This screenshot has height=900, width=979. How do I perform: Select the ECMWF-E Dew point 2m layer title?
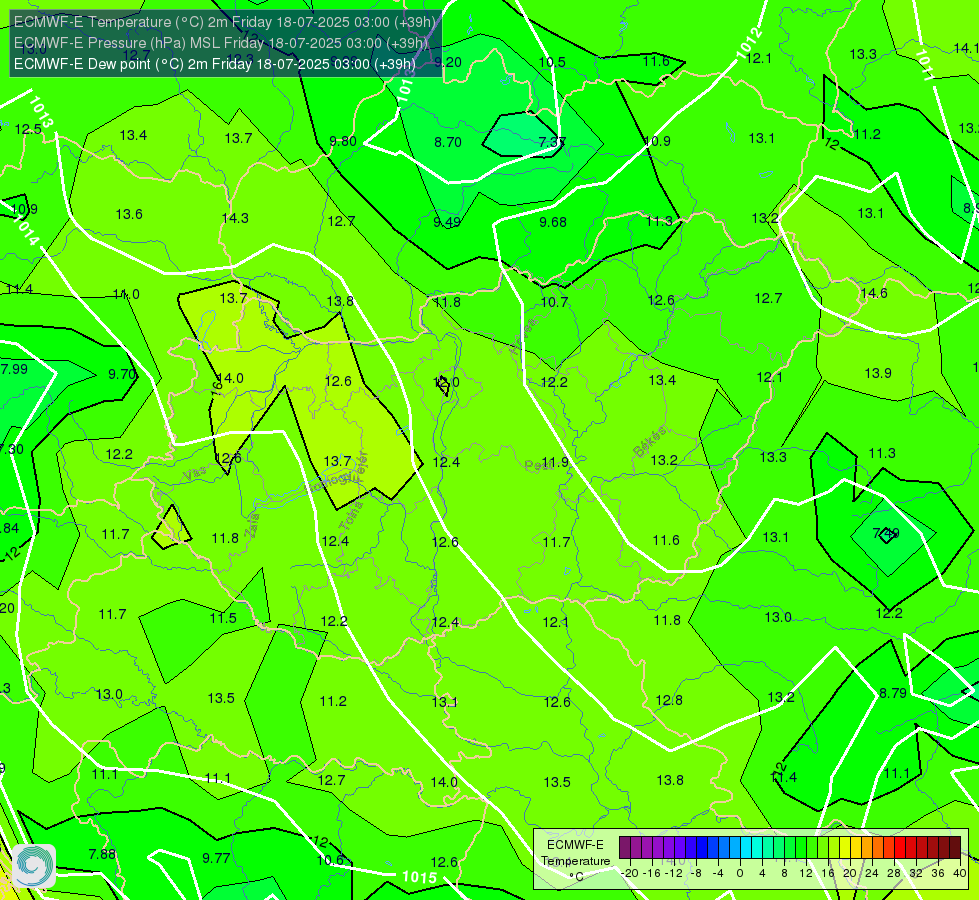(x=215, y=64)
